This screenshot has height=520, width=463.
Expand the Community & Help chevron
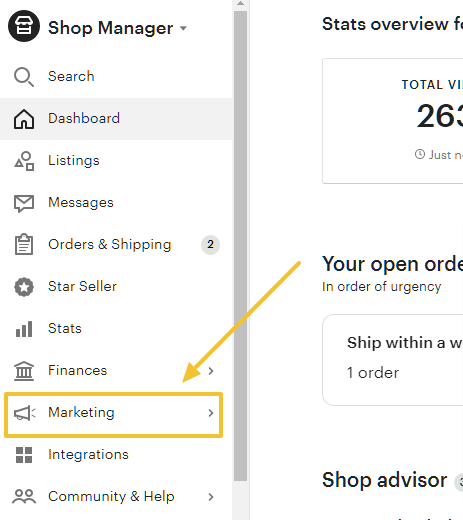coord(211,497)
